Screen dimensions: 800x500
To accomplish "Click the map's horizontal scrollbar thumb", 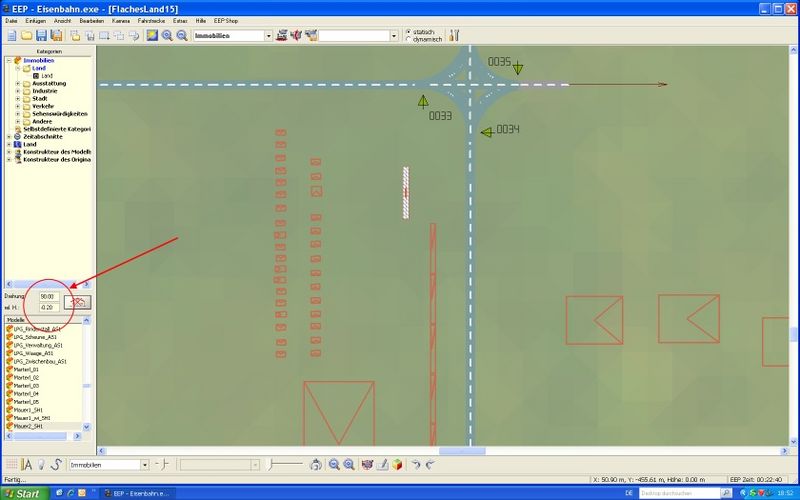I will (462, 451).
